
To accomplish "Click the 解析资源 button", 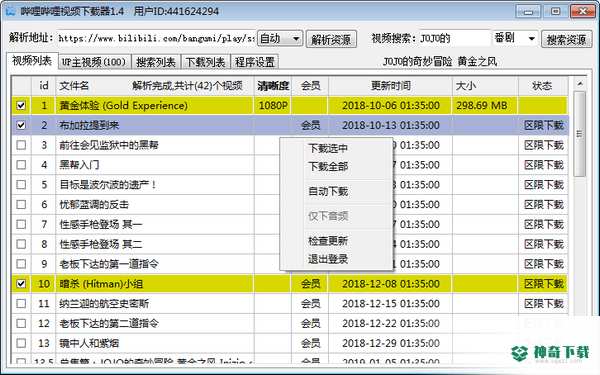I will (x=331, y=39).
